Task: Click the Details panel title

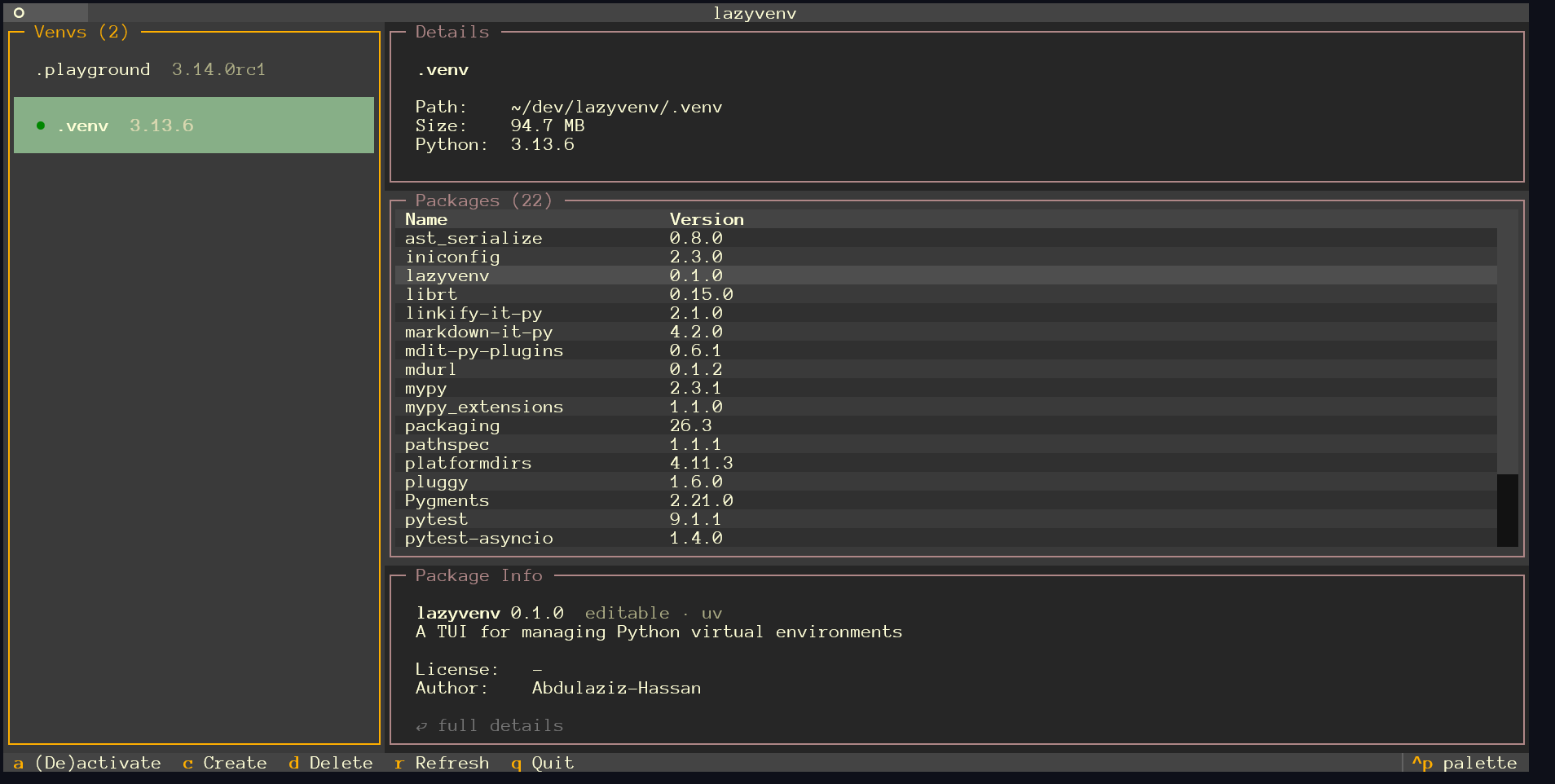Action: click(452, 32)
